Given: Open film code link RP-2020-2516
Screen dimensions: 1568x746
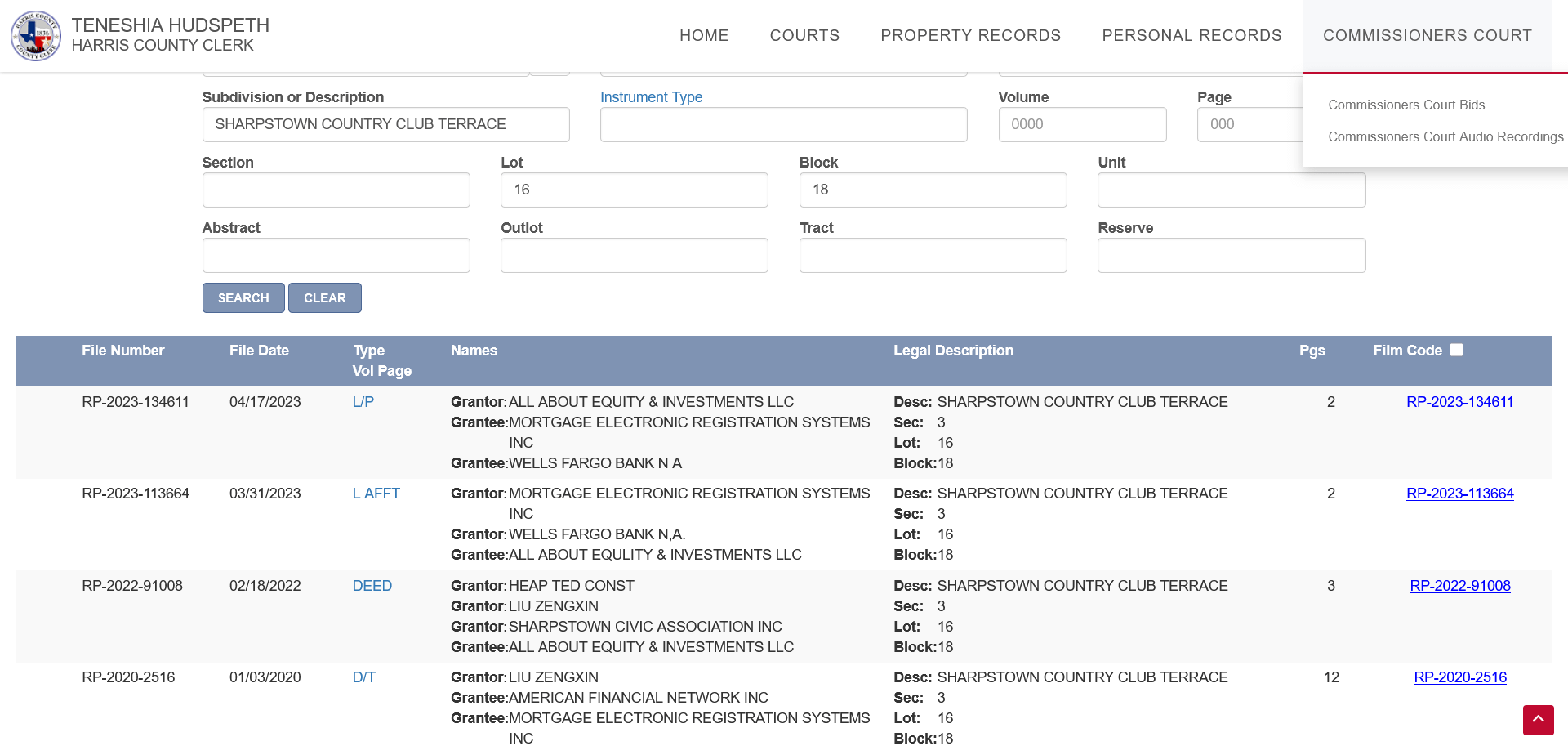Looking at the screenshot, I should [x=1459, y=677].
